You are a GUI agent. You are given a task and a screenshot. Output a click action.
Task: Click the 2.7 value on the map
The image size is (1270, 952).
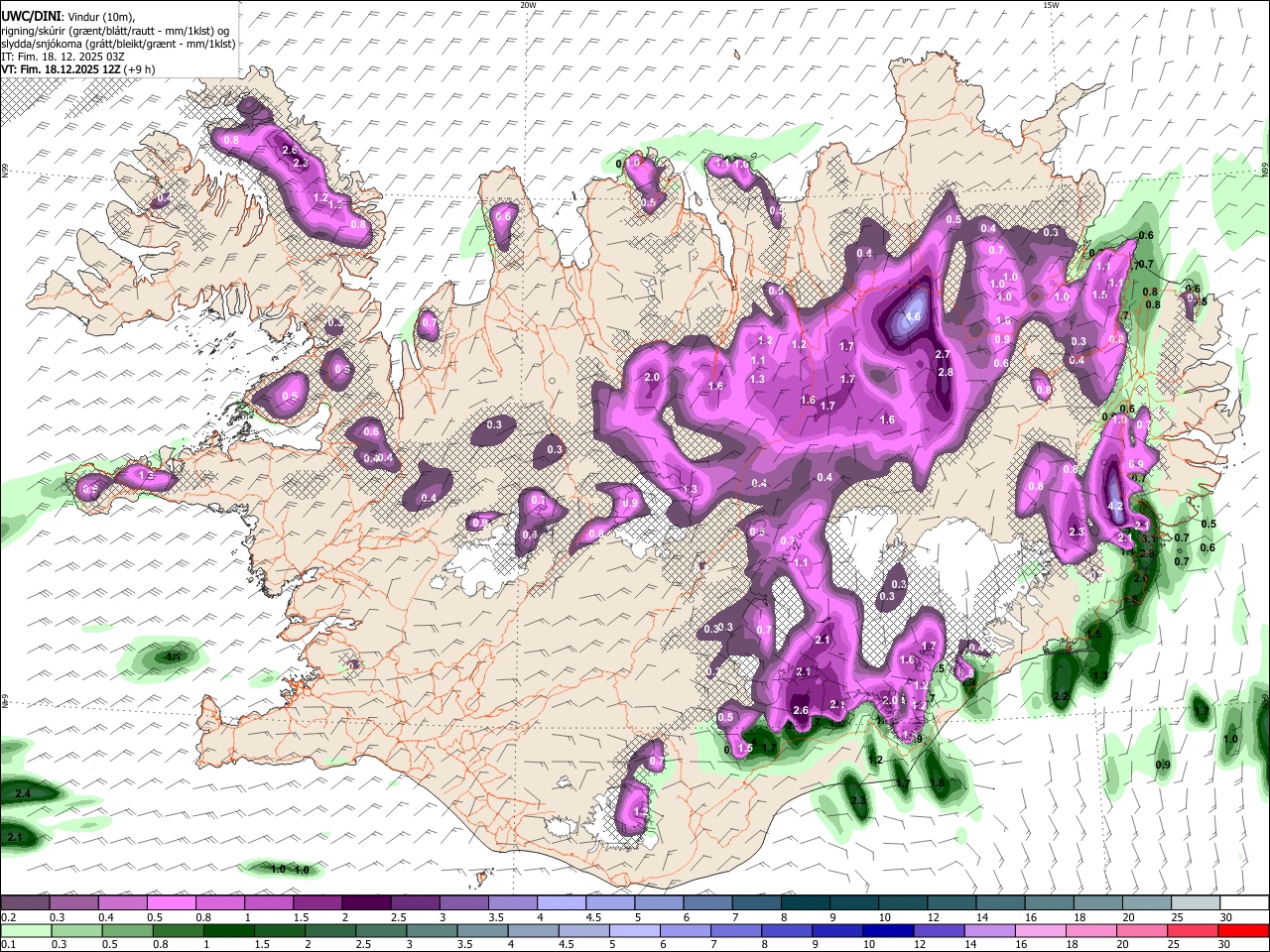[943, 354]
